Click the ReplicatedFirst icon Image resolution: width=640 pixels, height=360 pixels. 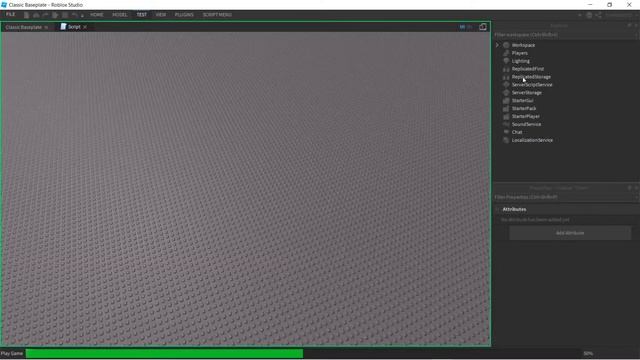[x=506, y=69]
